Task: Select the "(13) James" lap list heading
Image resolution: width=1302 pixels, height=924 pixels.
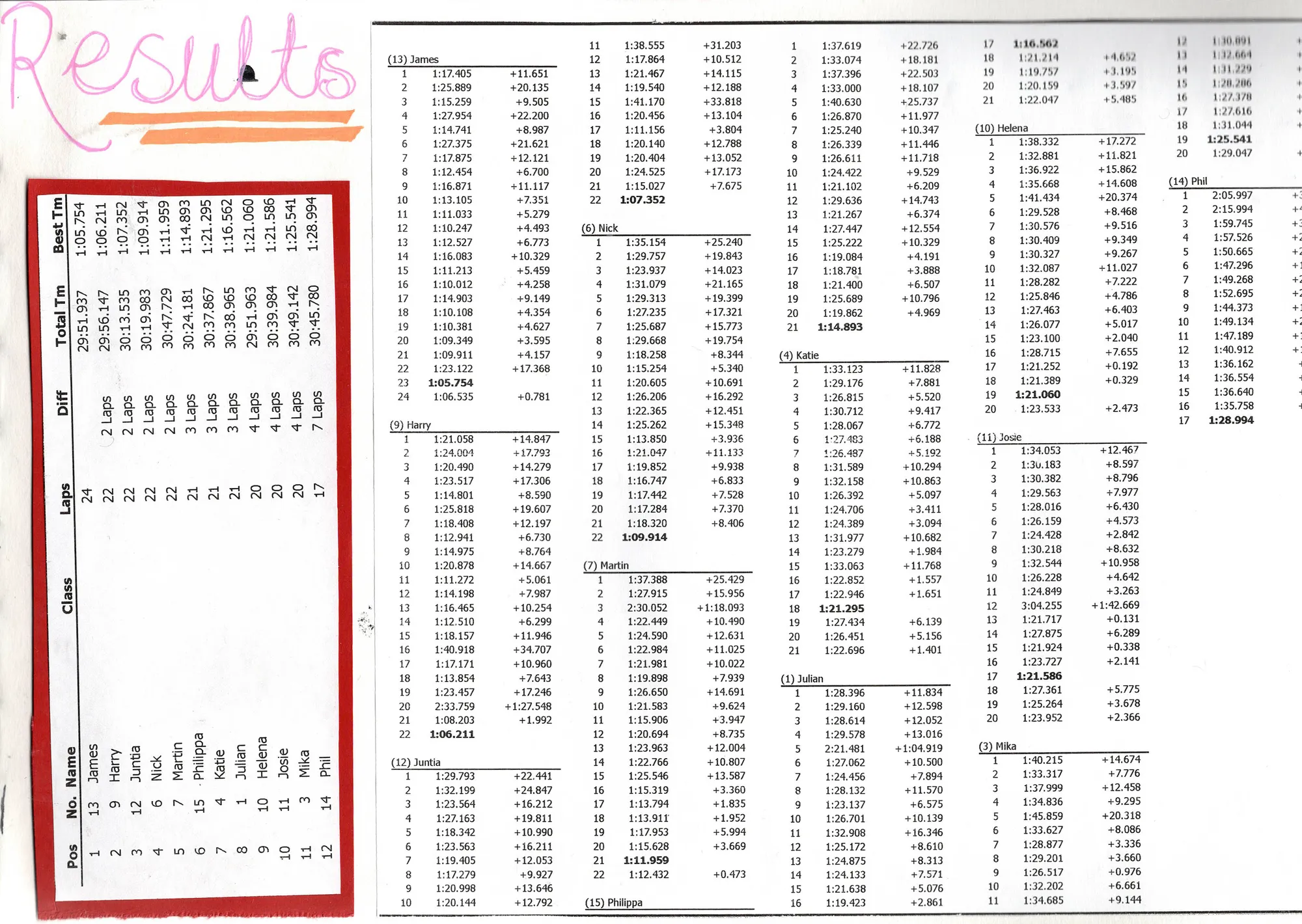Action: pyautogui.click(x=413, y=59)
